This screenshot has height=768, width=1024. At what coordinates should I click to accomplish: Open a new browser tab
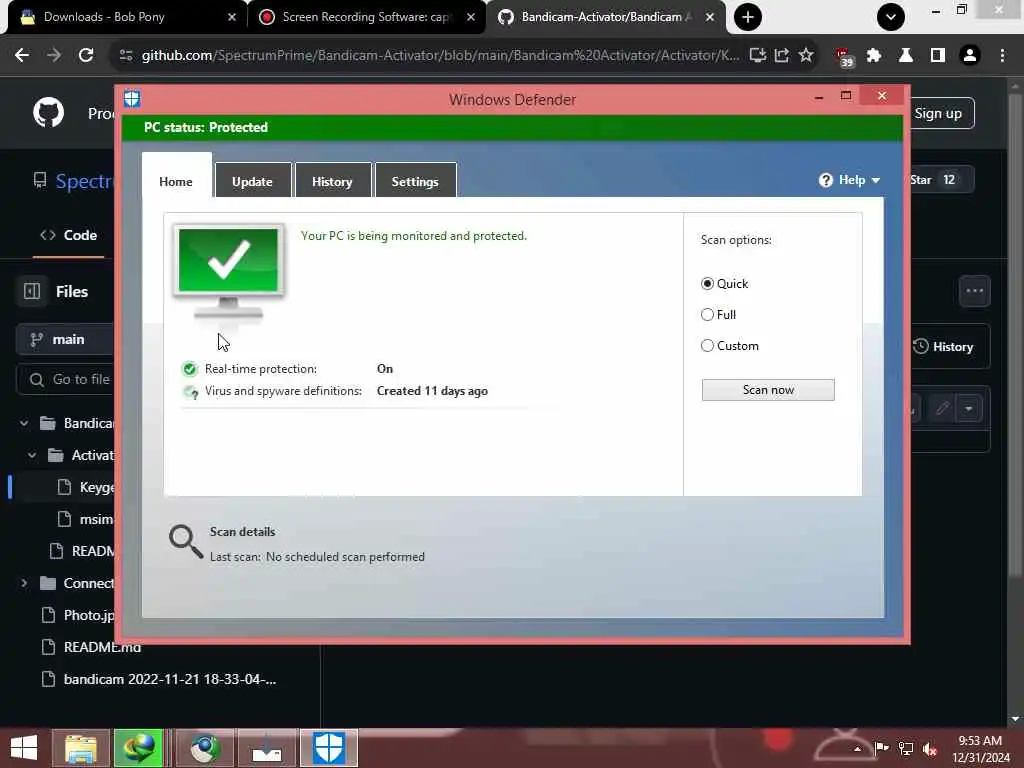click(748, 17)
